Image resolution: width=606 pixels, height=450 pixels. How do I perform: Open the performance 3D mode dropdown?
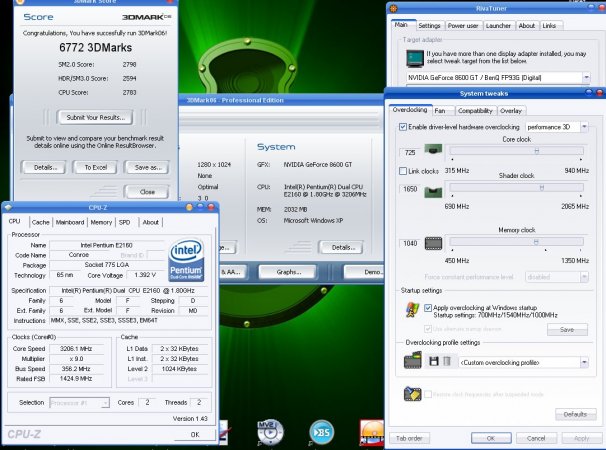pyautogui.click(x=584, y=127)
